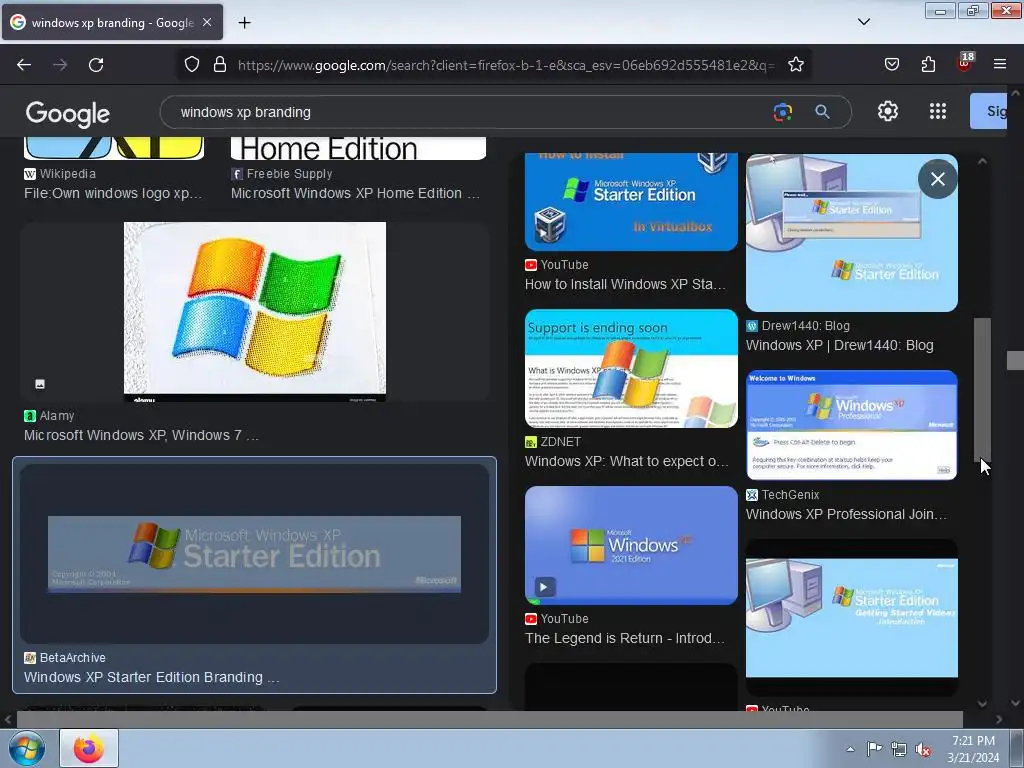Viewport: 1024px width, 768px height.
Task: Open the Google apps grid
Action: 938,112
